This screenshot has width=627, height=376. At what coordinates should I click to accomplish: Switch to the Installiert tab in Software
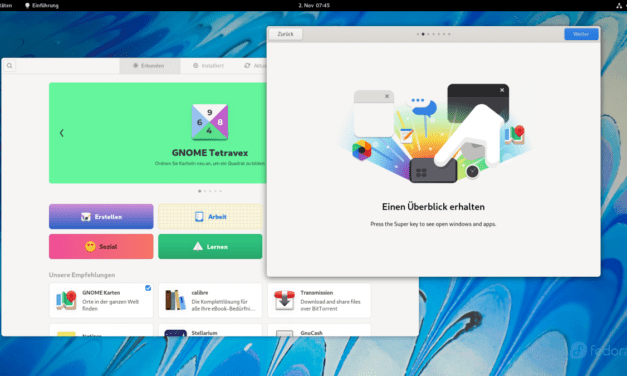coord(209,66)
